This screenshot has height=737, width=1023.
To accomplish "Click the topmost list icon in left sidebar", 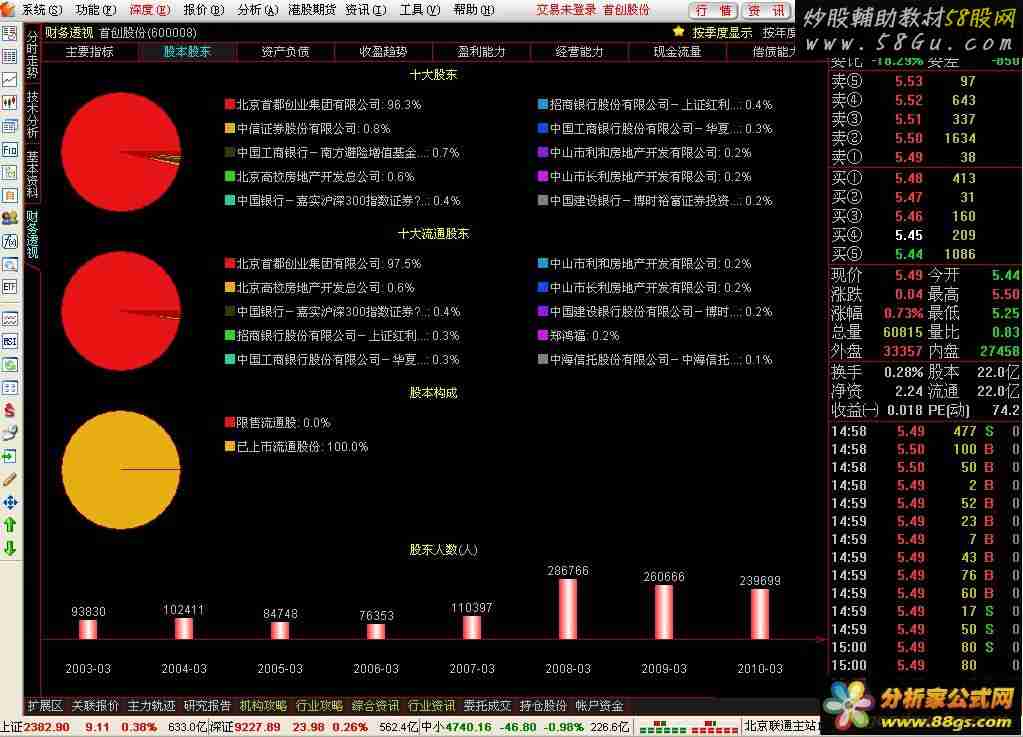I will [x=10, y=34].
